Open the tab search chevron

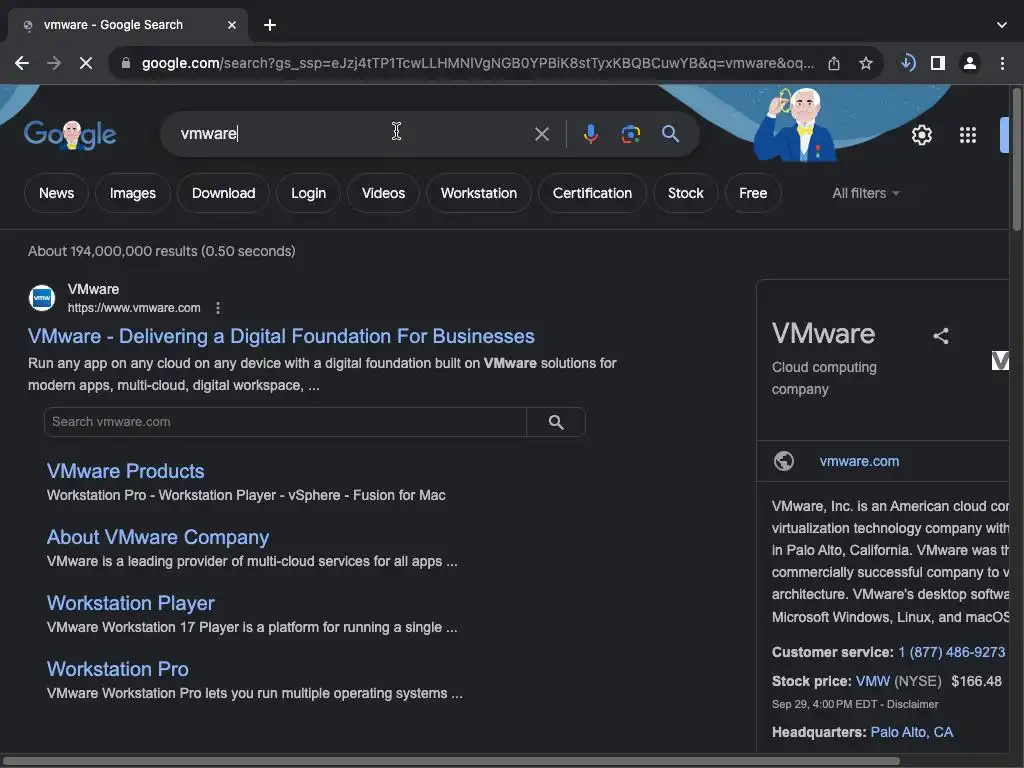1002,25
